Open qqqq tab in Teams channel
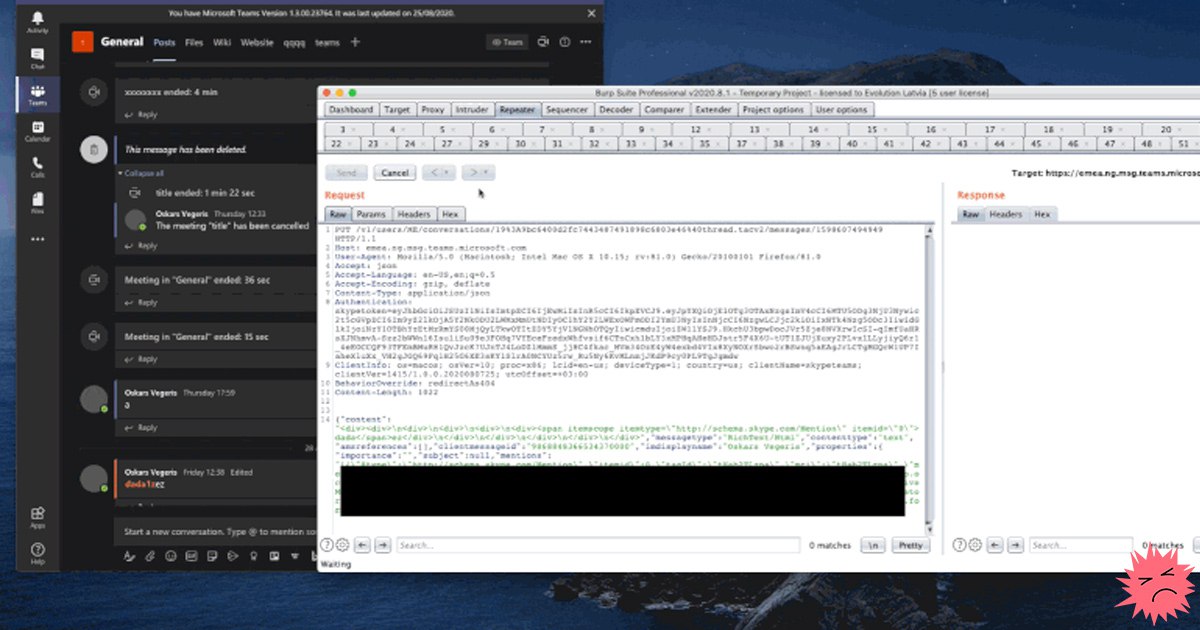Image resolution: width=1200 pixels, height=630 pixels. (x=294, y=43)
